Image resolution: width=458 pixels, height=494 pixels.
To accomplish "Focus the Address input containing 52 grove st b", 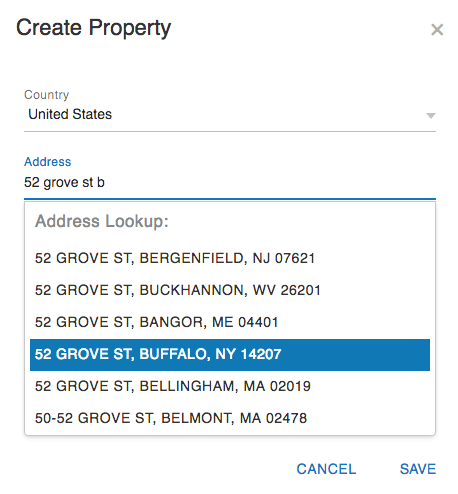I will tap(230, 182).
